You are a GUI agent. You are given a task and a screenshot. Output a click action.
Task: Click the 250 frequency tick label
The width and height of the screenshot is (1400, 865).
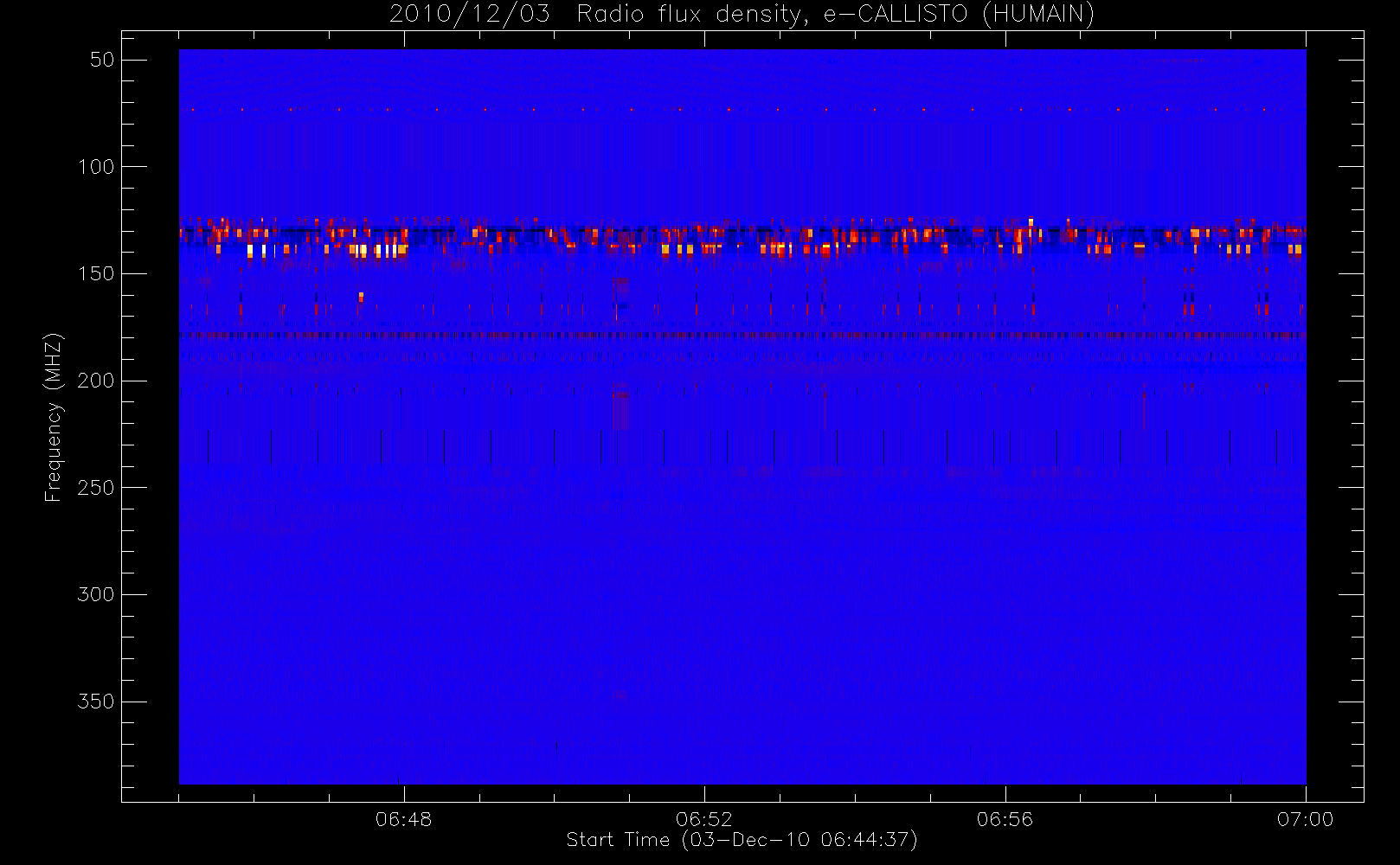pos(96,488)
